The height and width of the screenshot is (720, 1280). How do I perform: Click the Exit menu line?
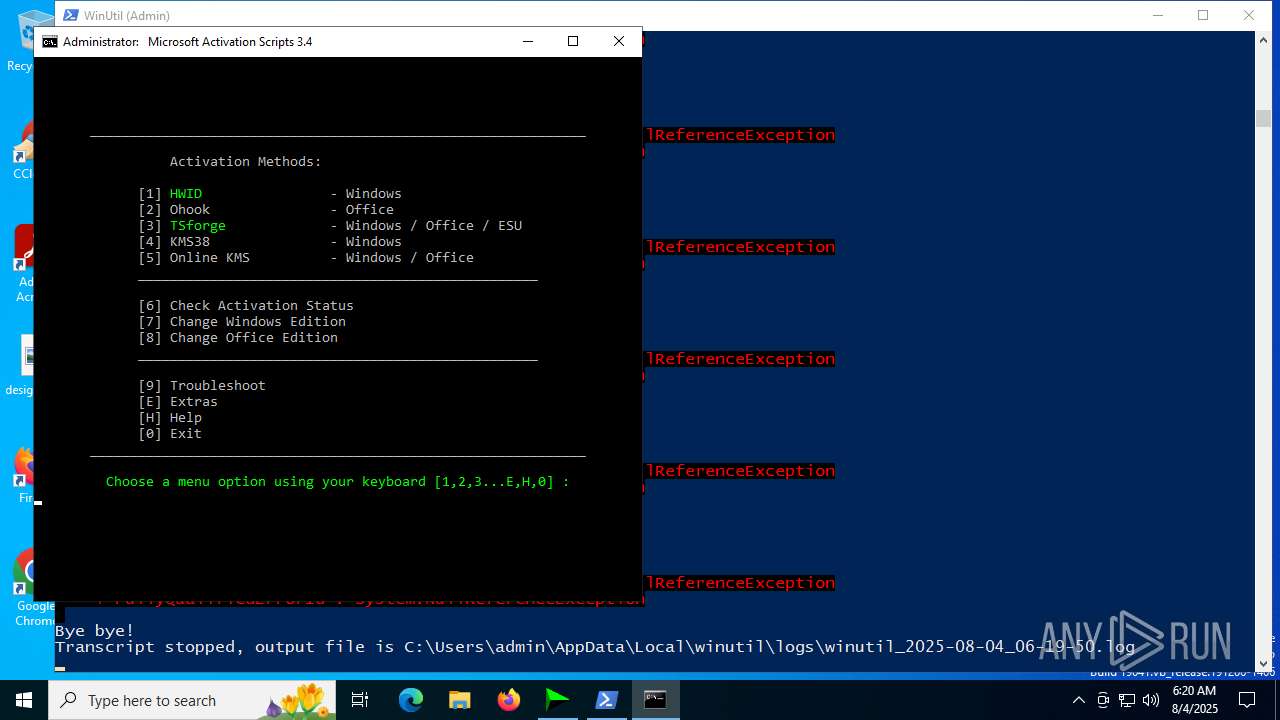point(170,433)
